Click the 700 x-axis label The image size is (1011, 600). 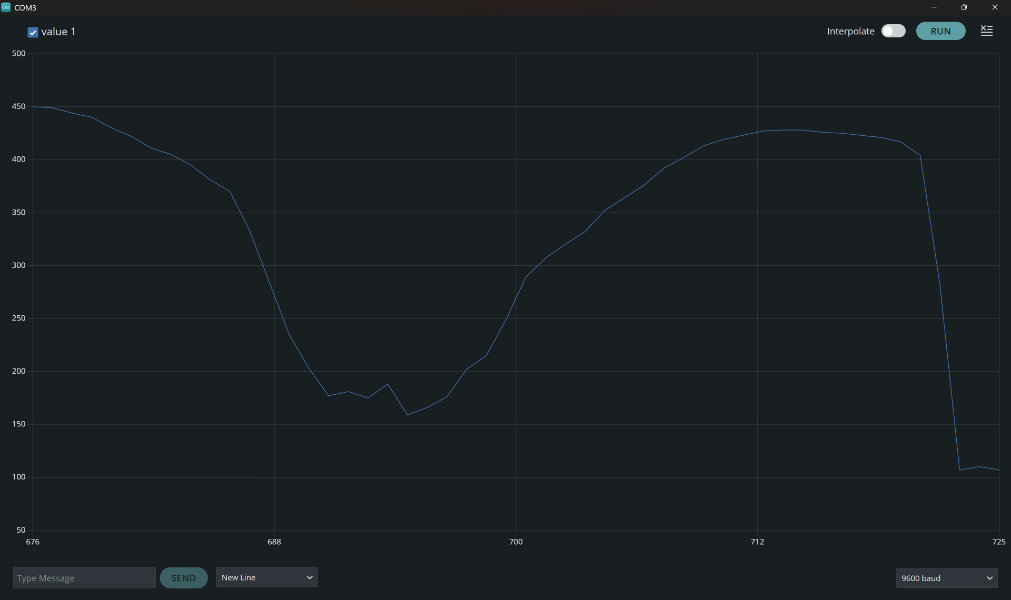pyautogui.click(x=516, y=541)
